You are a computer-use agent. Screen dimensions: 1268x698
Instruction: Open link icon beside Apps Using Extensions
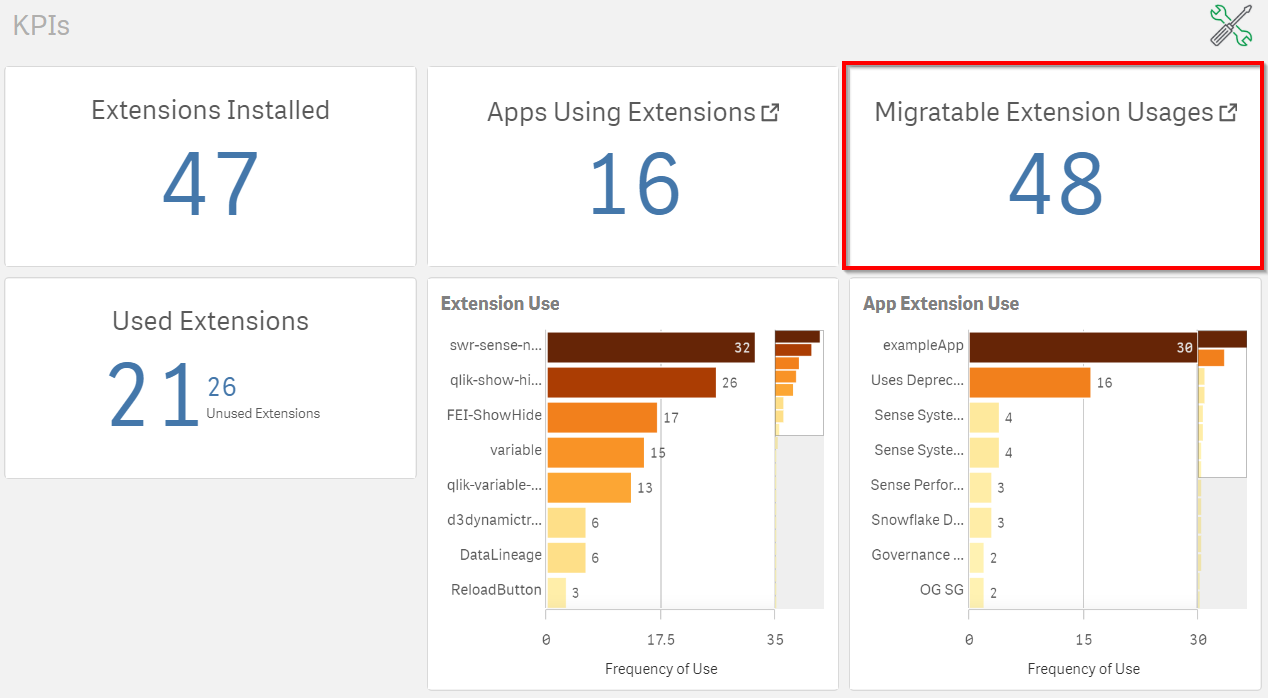770,113
